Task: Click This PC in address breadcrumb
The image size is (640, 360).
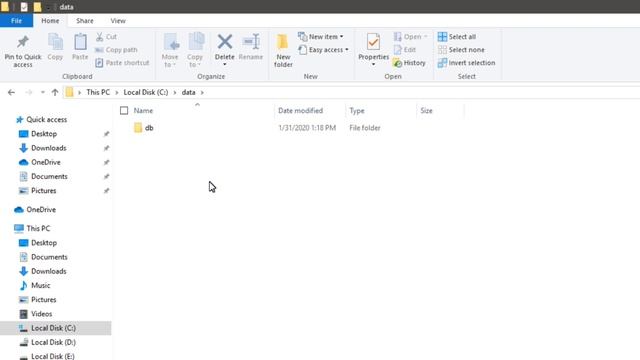Action: click(98, 92)
